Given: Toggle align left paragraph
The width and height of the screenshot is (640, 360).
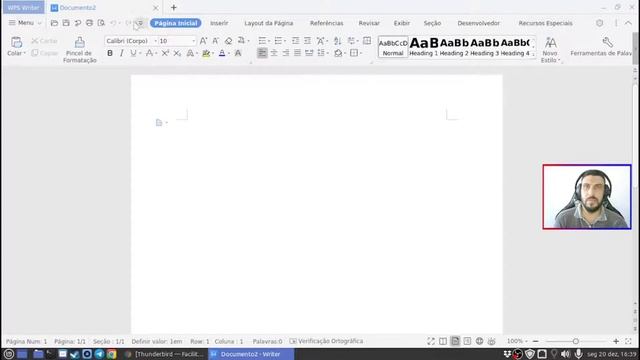Looking at the screenshot, I should click(x=262, y=53).
